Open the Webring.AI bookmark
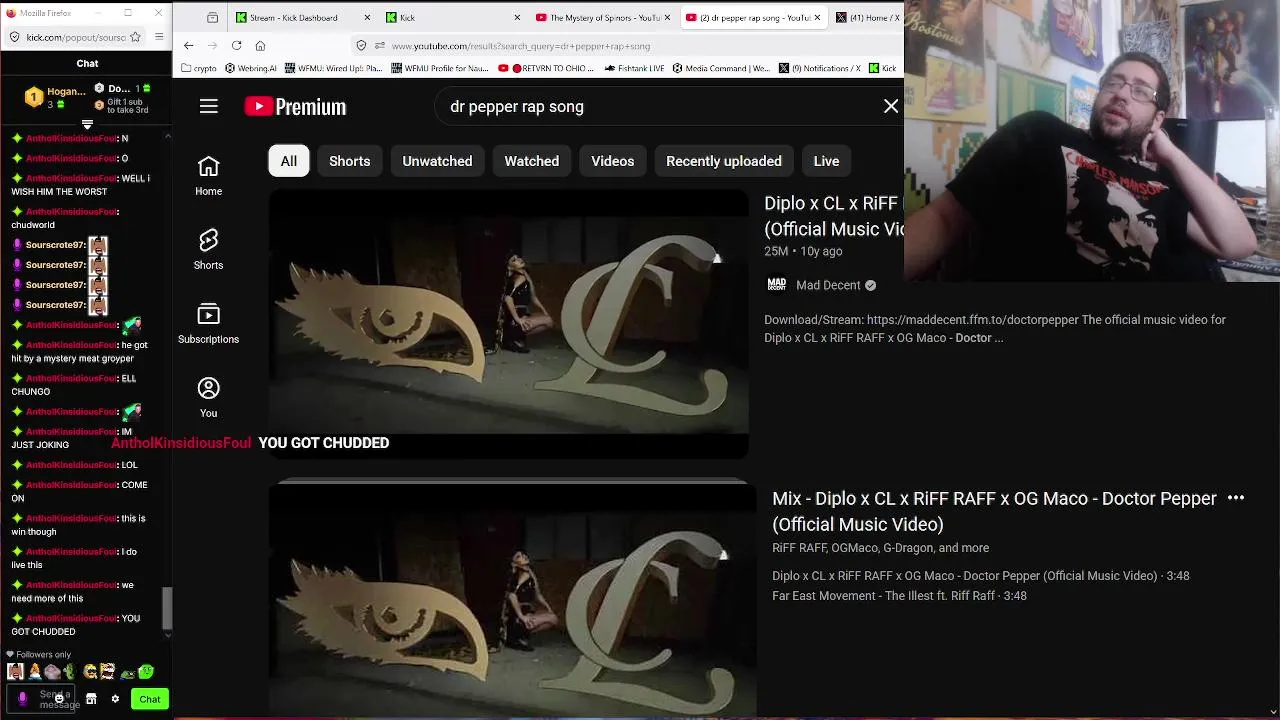The image size is (1280, 720). pyautogui.click(x=251, y=68)
